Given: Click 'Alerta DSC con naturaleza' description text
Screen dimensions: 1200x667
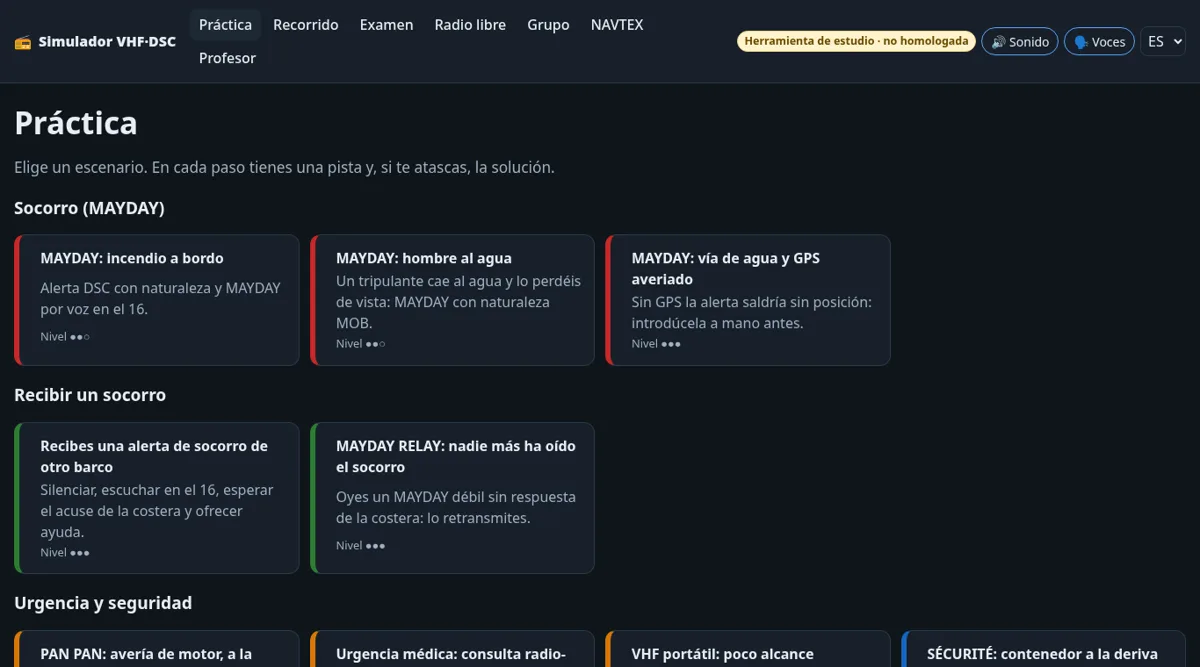Looking at the screenshot, I should point(160,299).
